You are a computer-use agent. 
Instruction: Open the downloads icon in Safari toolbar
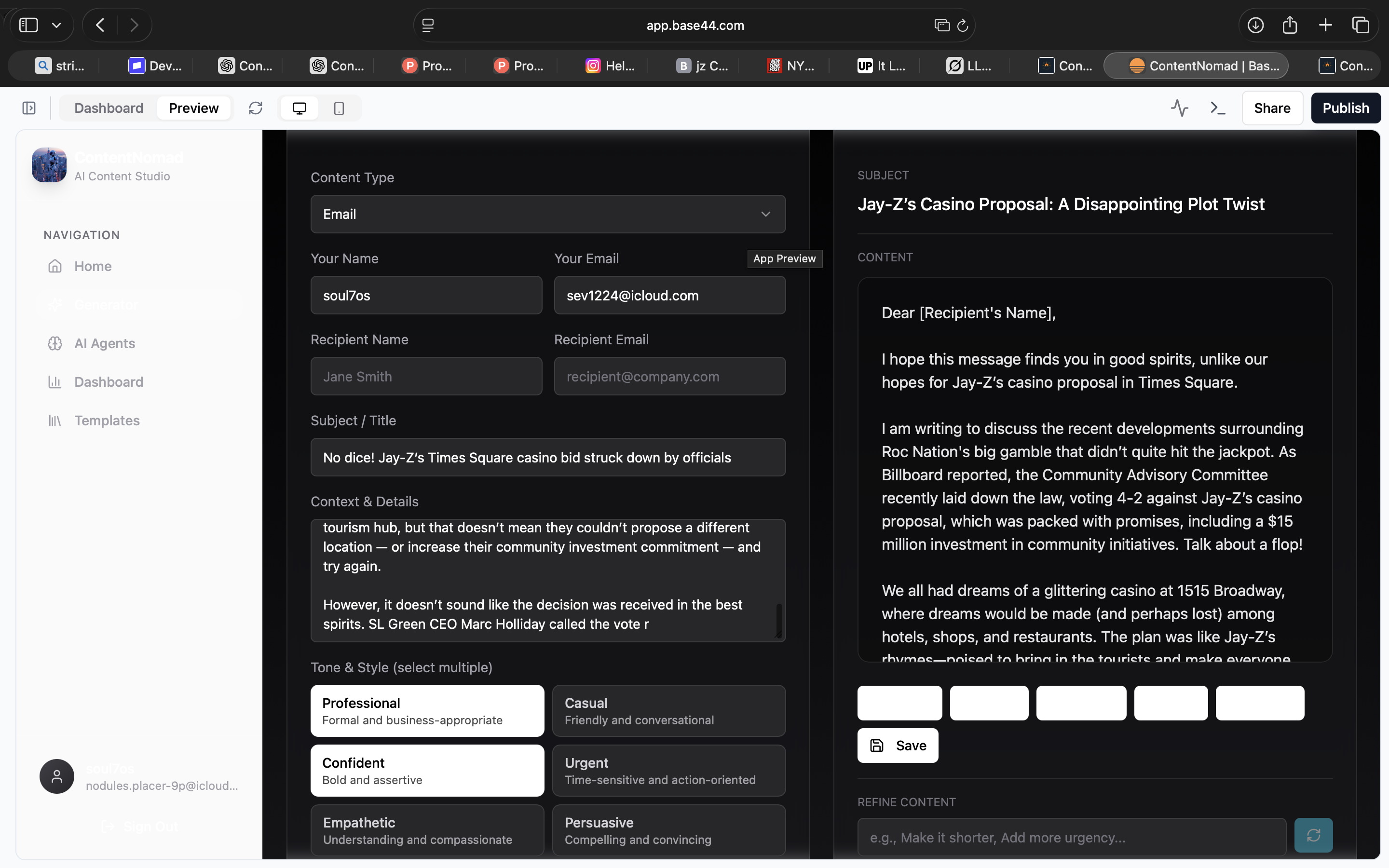click(1255, 25)
